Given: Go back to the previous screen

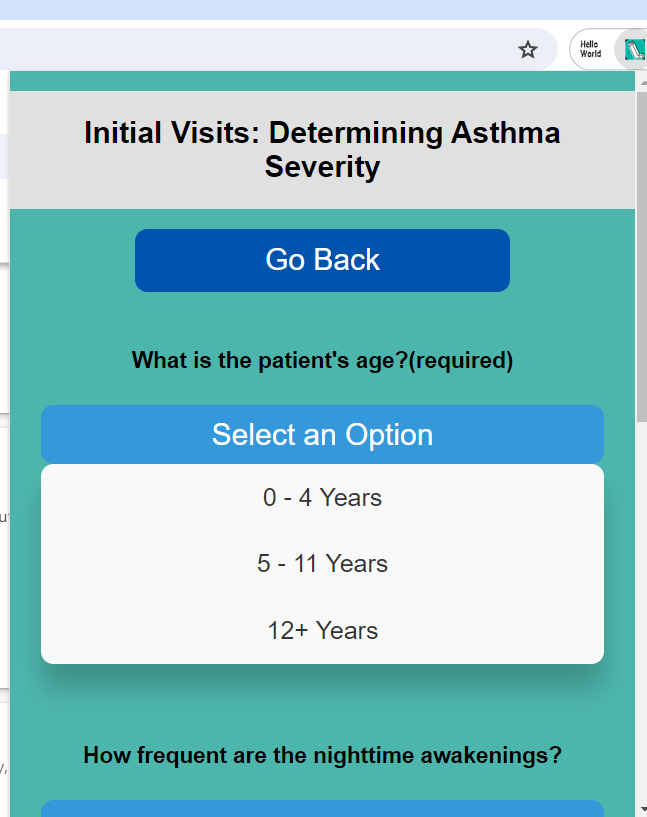Looking at the screenshot, I should [x=322, y=260].
